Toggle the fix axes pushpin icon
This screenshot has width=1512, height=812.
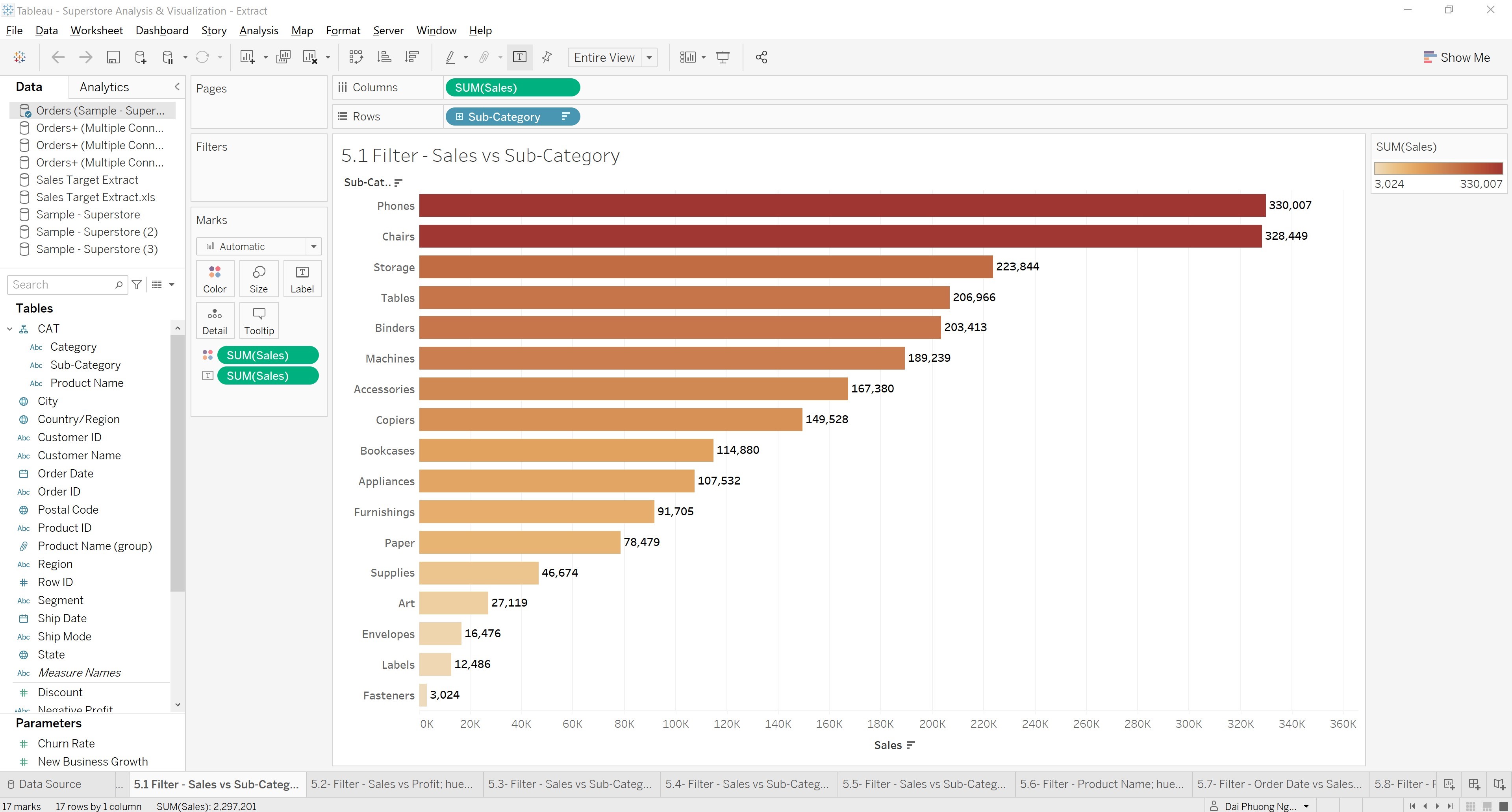547,57
